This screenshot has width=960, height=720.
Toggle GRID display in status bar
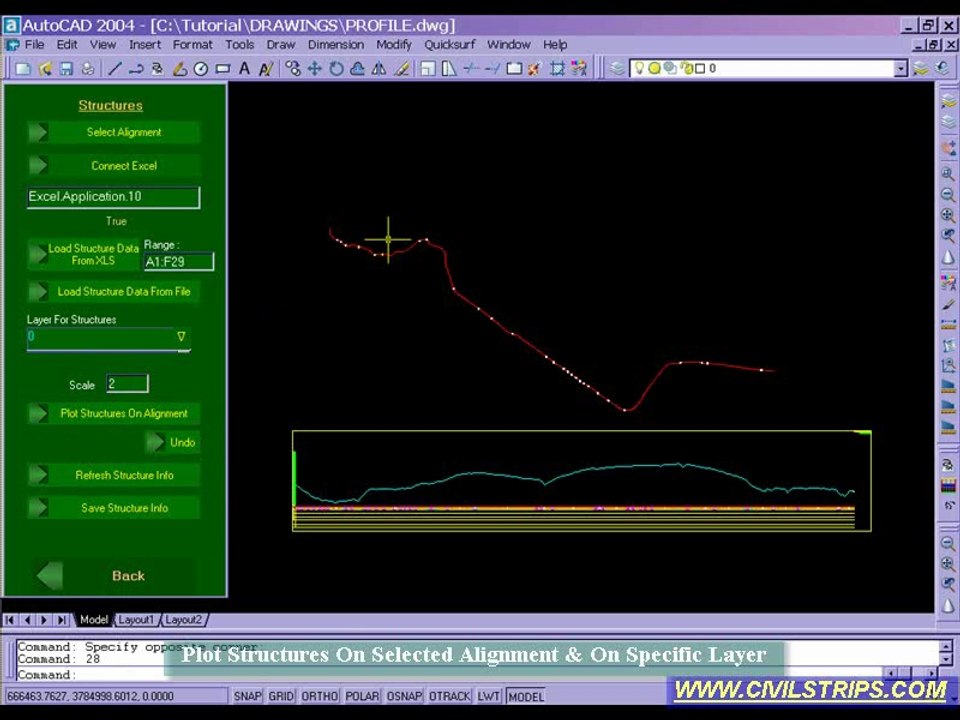coord(281,696)
